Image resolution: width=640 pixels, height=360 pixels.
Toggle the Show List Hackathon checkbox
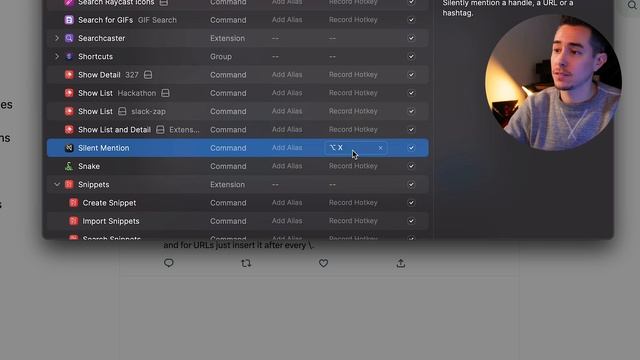click(x=411, y=93)
